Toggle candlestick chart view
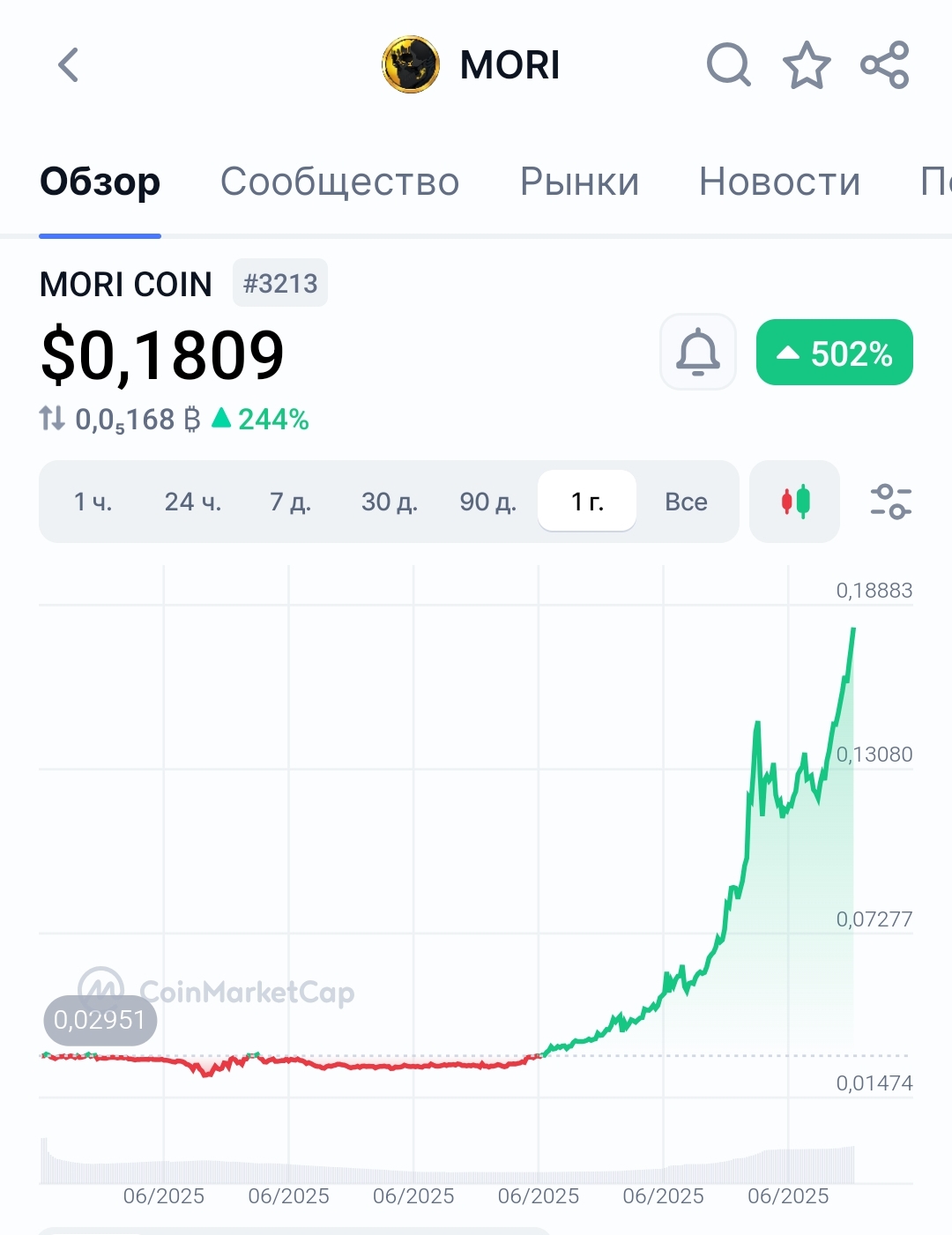 (x=795, y=502)
